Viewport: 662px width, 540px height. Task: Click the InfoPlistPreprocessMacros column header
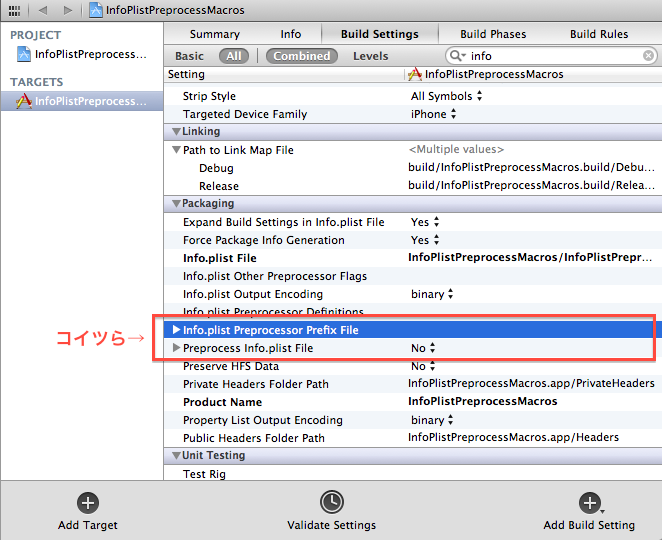click(534, 74)
